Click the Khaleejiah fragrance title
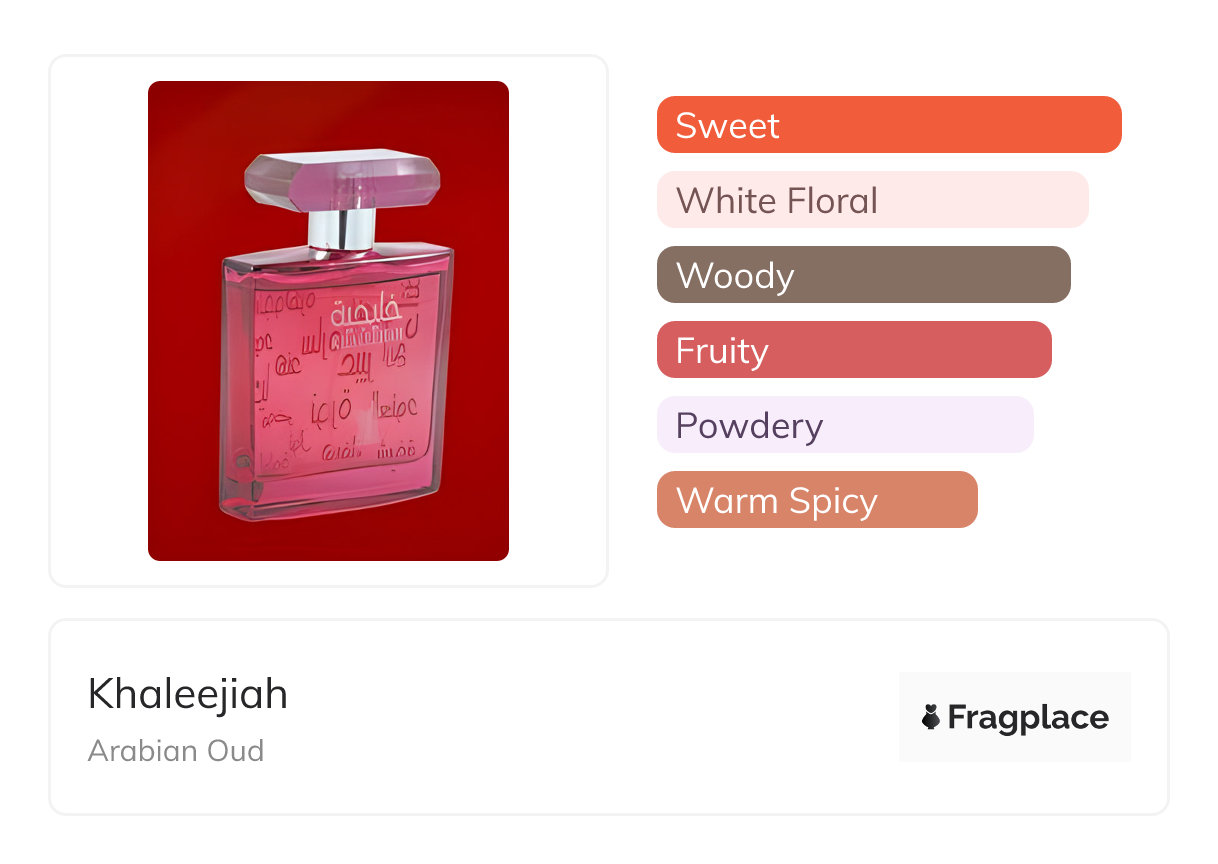 coord(188,694)
